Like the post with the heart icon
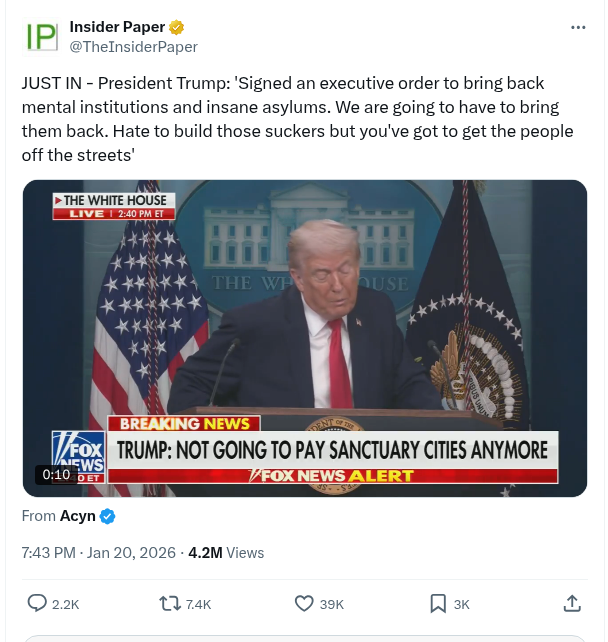This screenshot has height=642, width=608. click(x=304, y=604)
